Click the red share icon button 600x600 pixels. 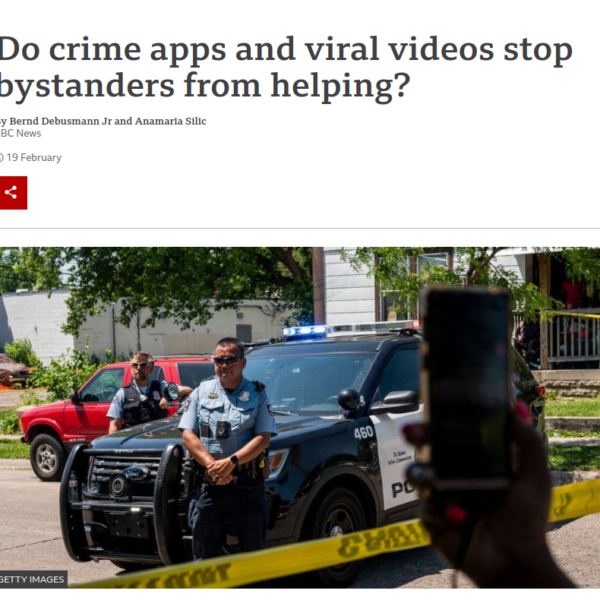tap(13, 192)
